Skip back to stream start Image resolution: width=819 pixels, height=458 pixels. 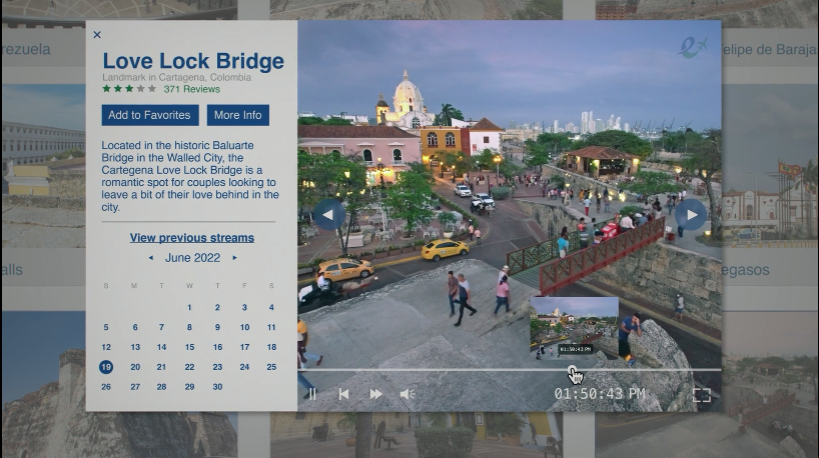click(343, 394)
